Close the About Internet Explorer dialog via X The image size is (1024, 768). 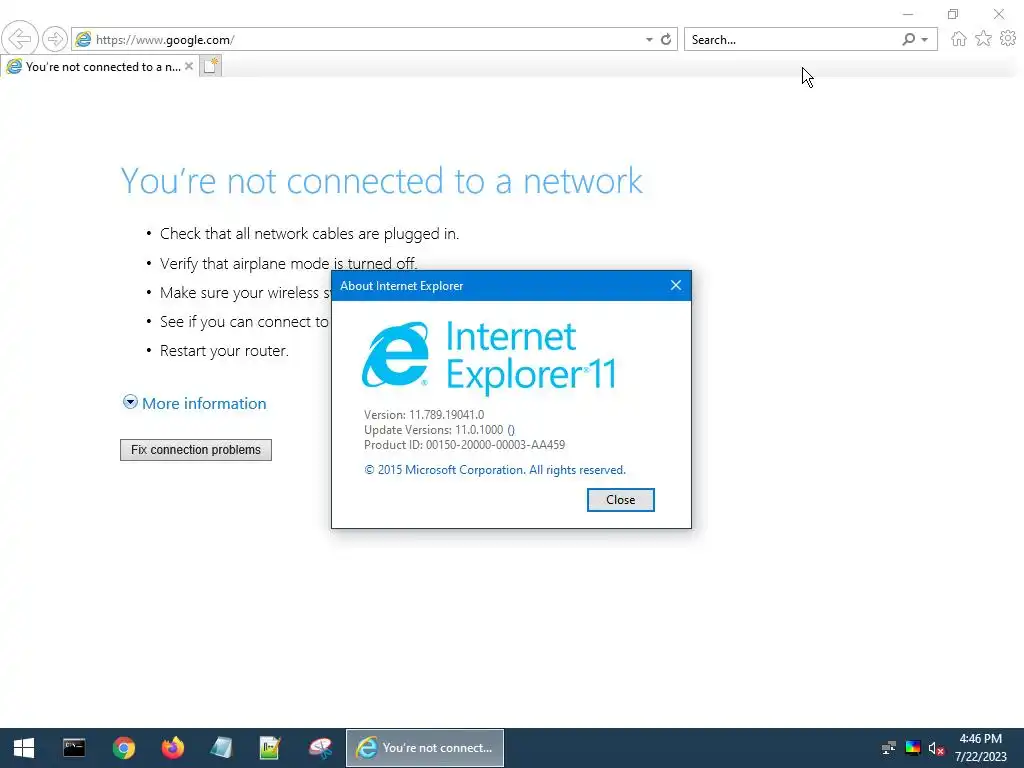tap(676, 285)
